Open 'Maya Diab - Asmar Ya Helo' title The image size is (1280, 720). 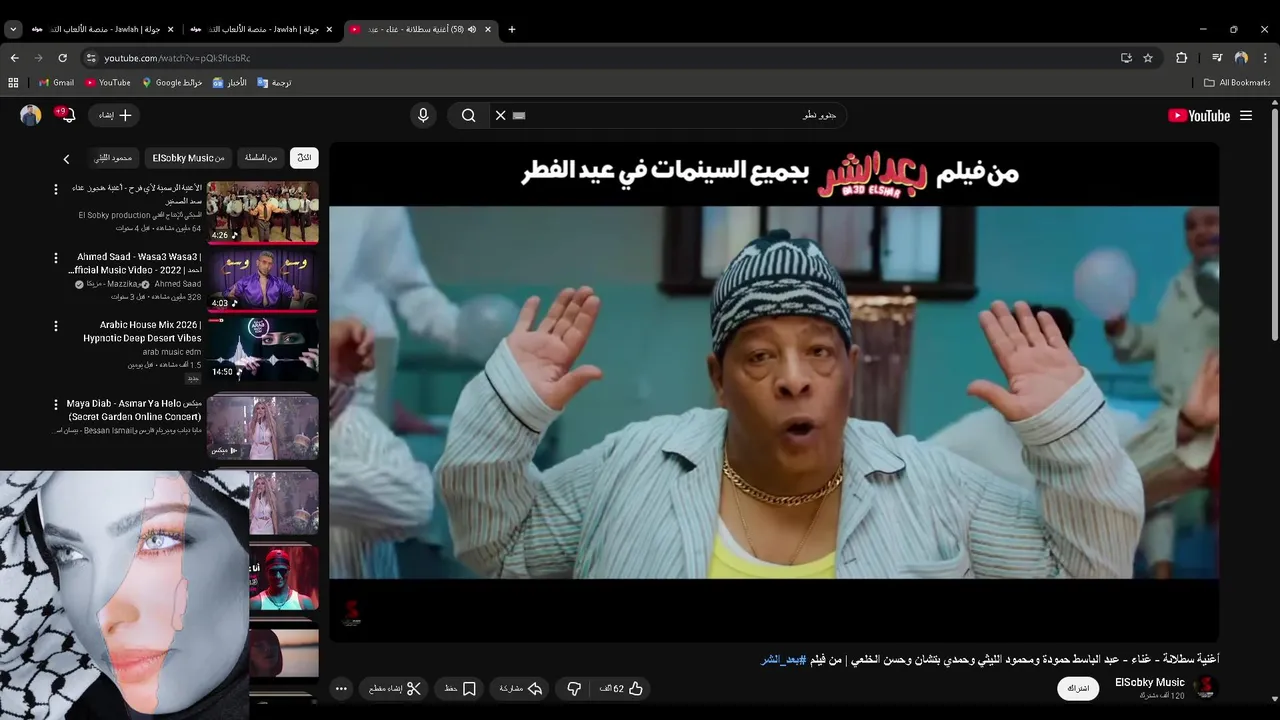[x=134, y=410]
